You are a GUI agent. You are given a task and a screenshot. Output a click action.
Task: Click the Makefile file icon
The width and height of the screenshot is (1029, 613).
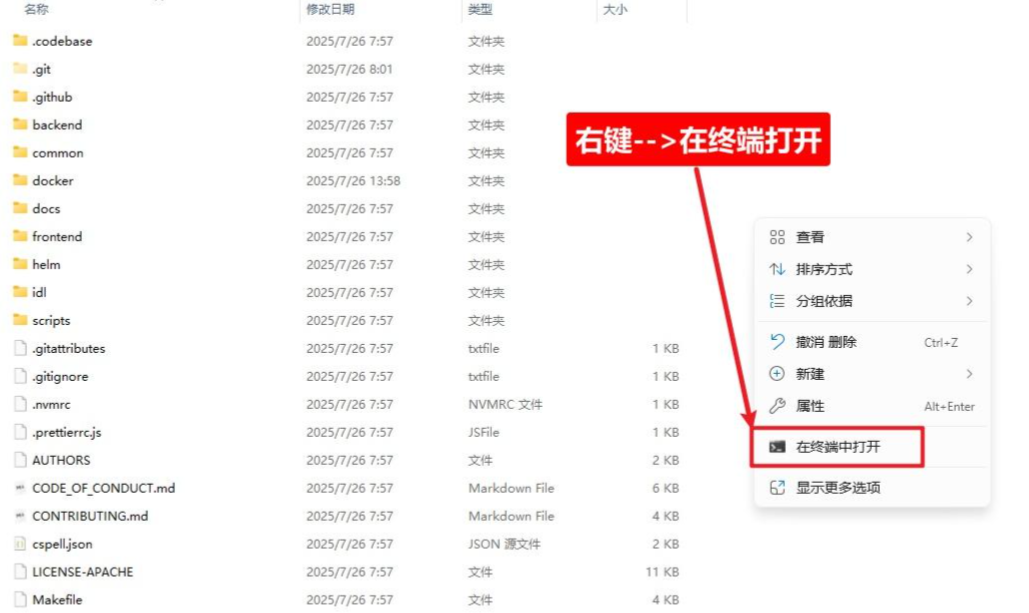coord(20,599)
